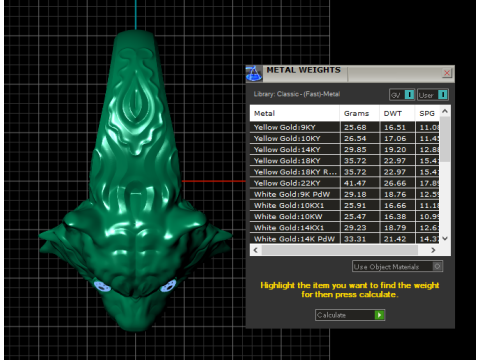The width and height of the screenshot is (480, 360).
Task: Click the horizontal scroll right arrow
Action: (433, 250)
